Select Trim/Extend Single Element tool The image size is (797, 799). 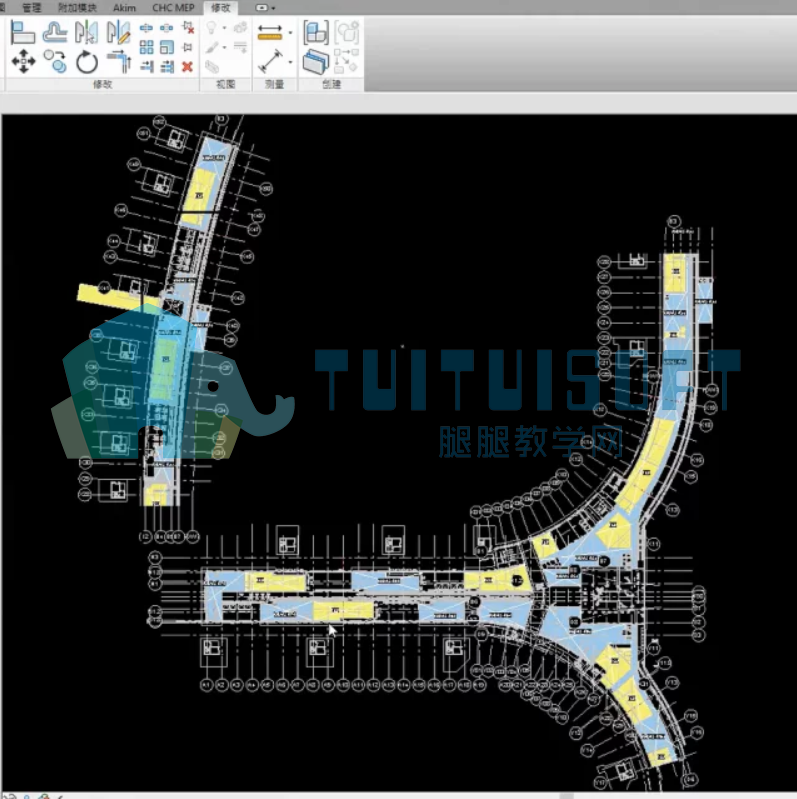tap(146, 66)
